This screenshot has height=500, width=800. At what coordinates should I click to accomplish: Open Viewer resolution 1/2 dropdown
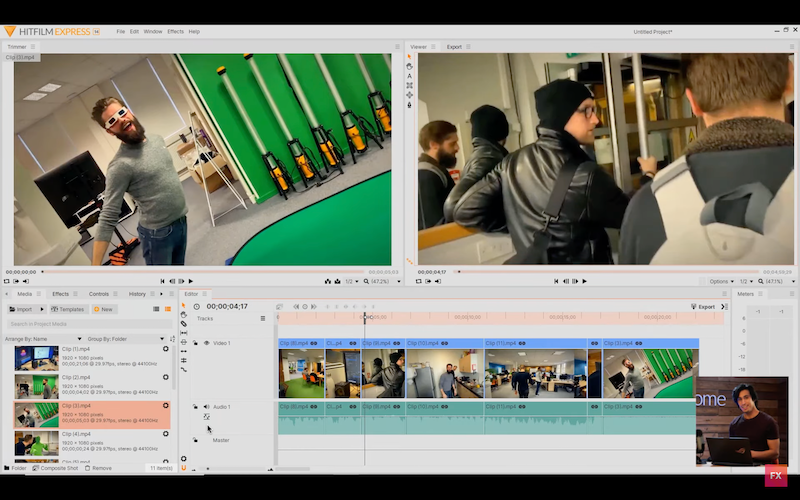(x=746, y=281)
